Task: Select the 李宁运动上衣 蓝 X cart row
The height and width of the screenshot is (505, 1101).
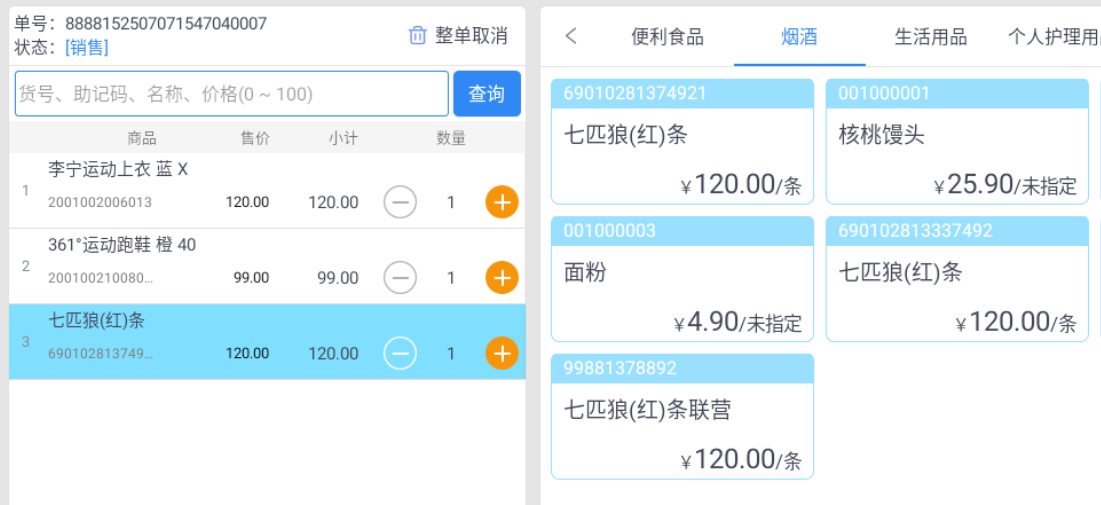Action: 267,190
